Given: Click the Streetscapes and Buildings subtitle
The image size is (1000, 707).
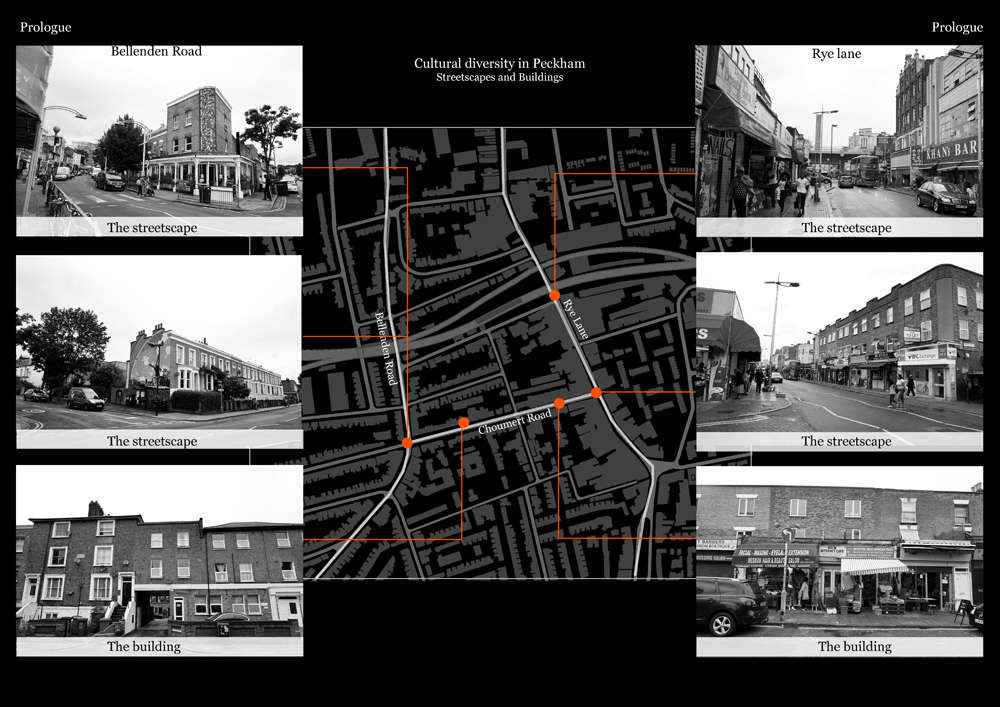Looking at the screenshot, I should click(x=499, y=77).
